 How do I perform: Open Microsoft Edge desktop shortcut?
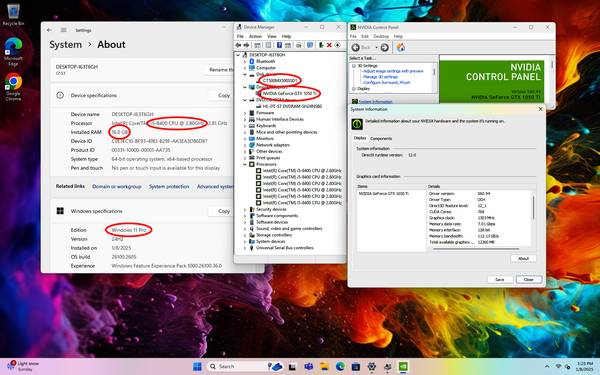[x=13, y=51]
